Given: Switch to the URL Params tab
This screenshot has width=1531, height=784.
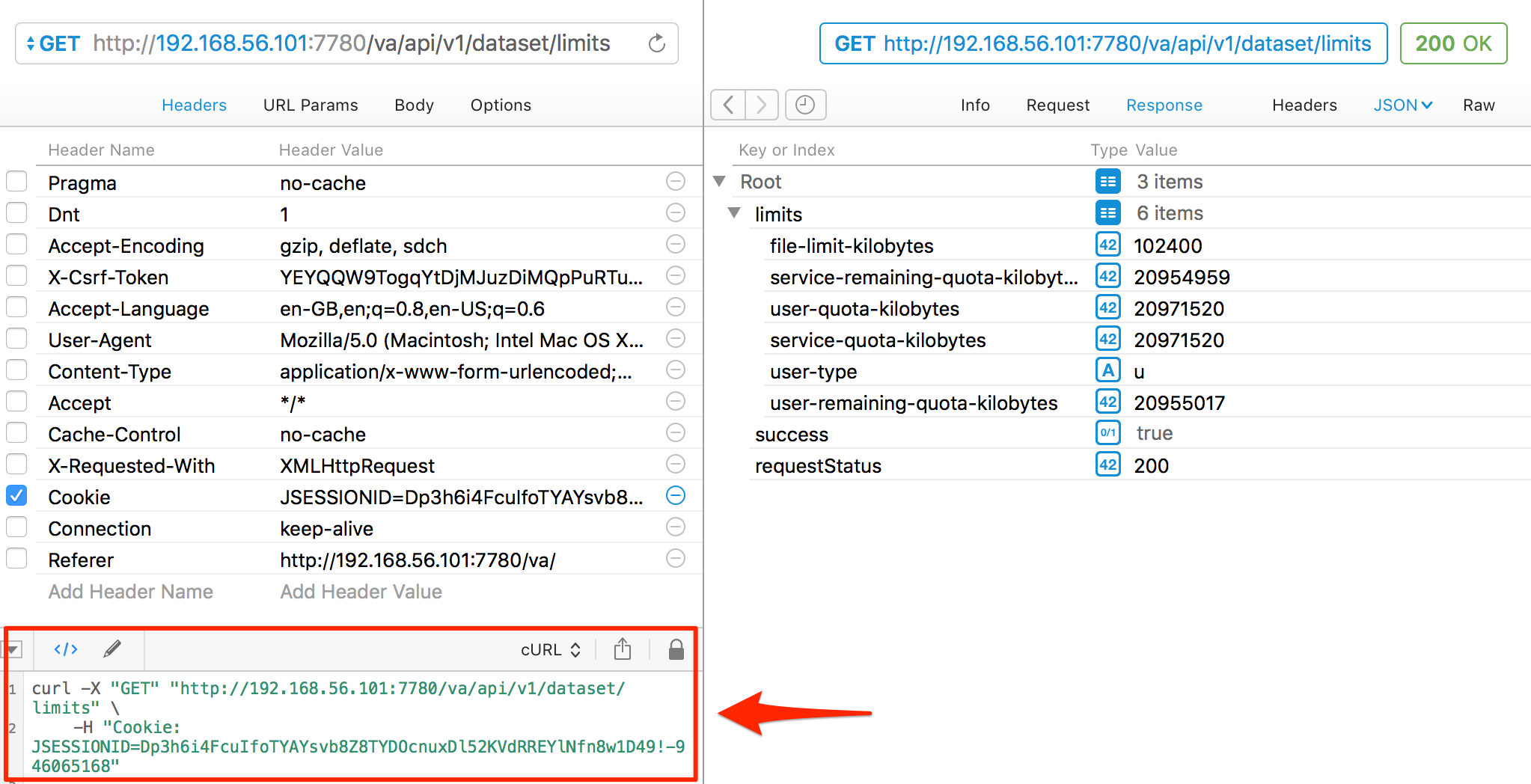Looking at the screenshot, I should (311, 105).
